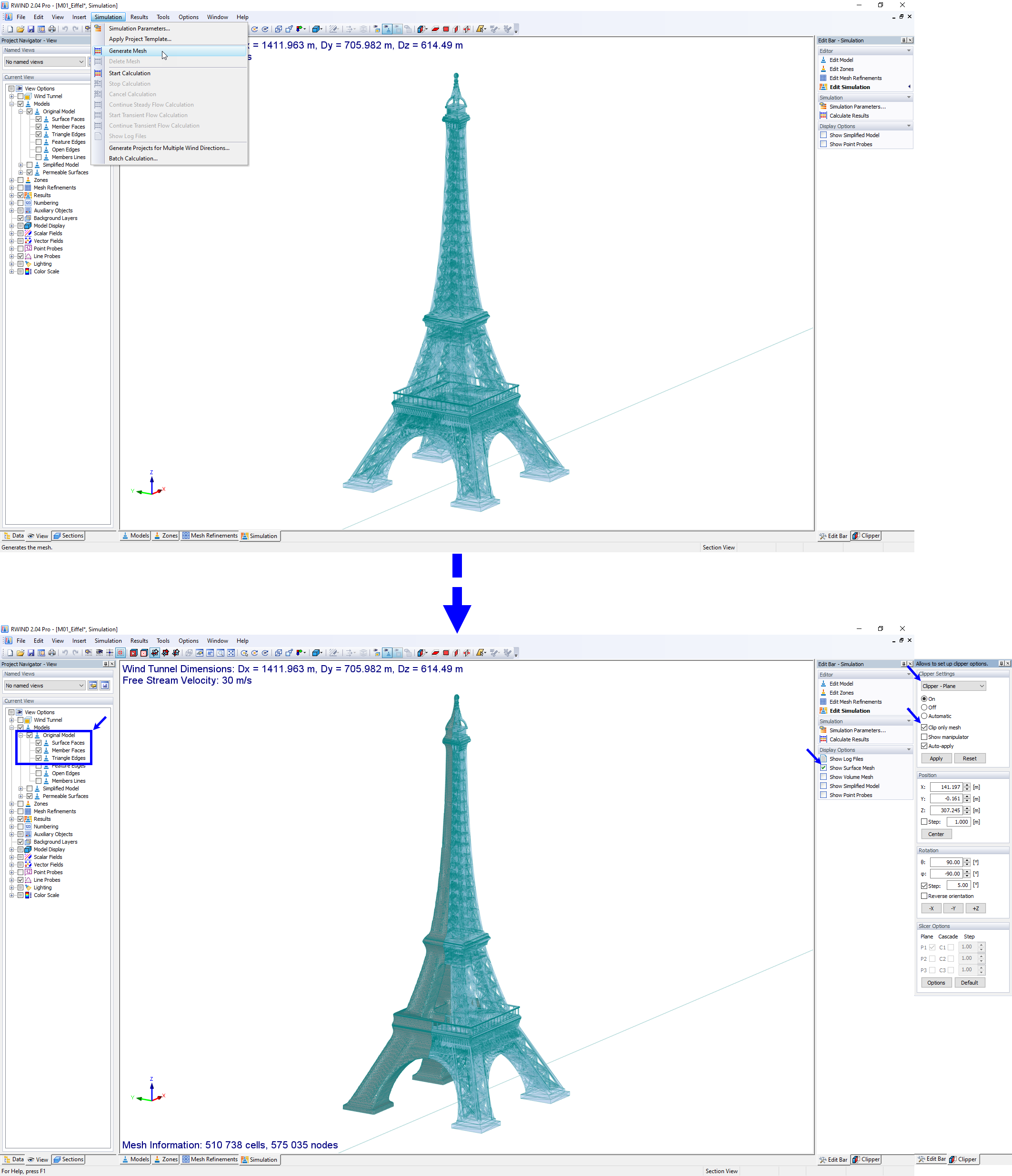Click Simulation Parameters icon in lower Edit Bar
Screen dimensions: 1012x1176
coord(823,730)
